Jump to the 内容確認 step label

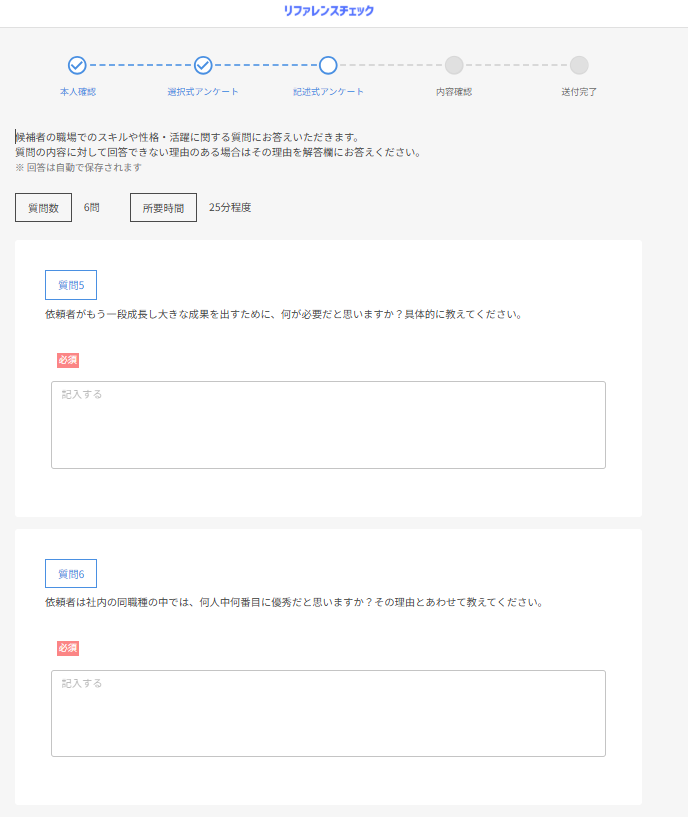[x=454, y=92]
